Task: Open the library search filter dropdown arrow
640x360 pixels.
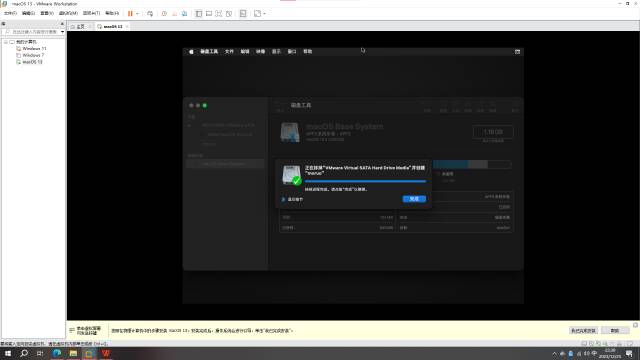Action: pyautogui.click(x=62, y=32)
